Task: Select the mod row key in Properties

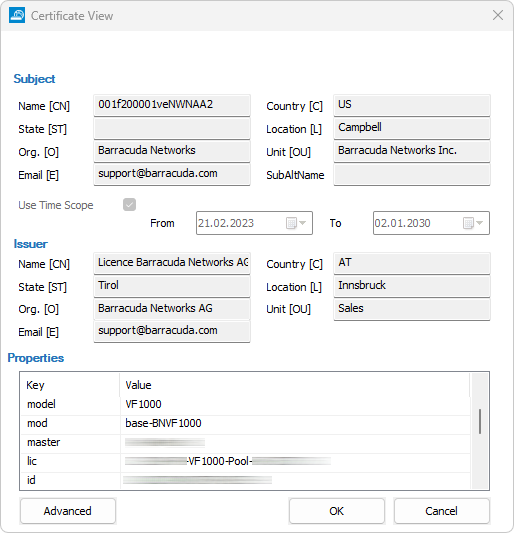Action: (37, 423)
